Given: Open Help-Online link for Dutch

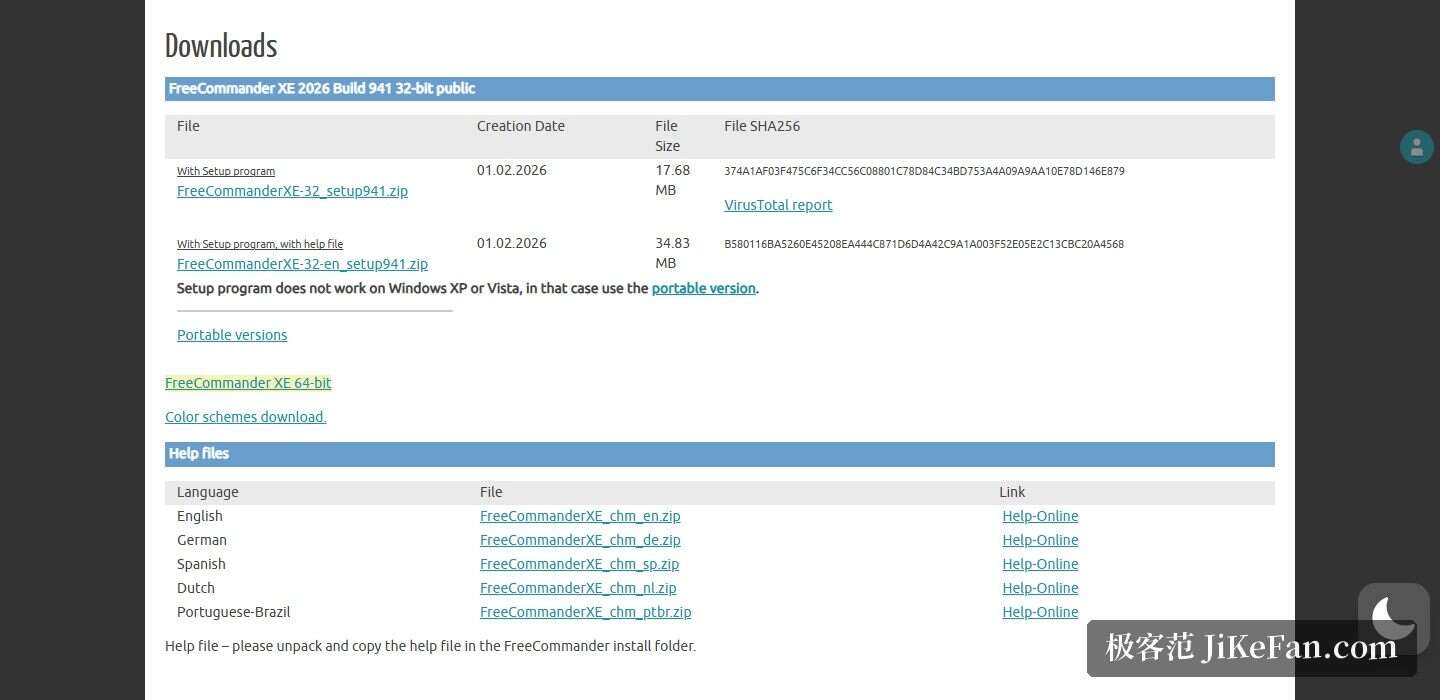Looking at the screenshot, I should (1040, 588).
